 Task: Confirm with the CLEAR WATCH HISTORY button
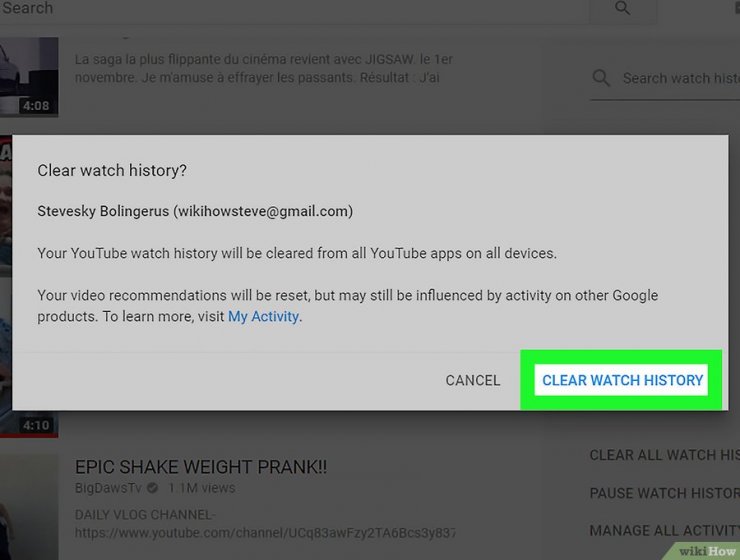tap(622, 380)
